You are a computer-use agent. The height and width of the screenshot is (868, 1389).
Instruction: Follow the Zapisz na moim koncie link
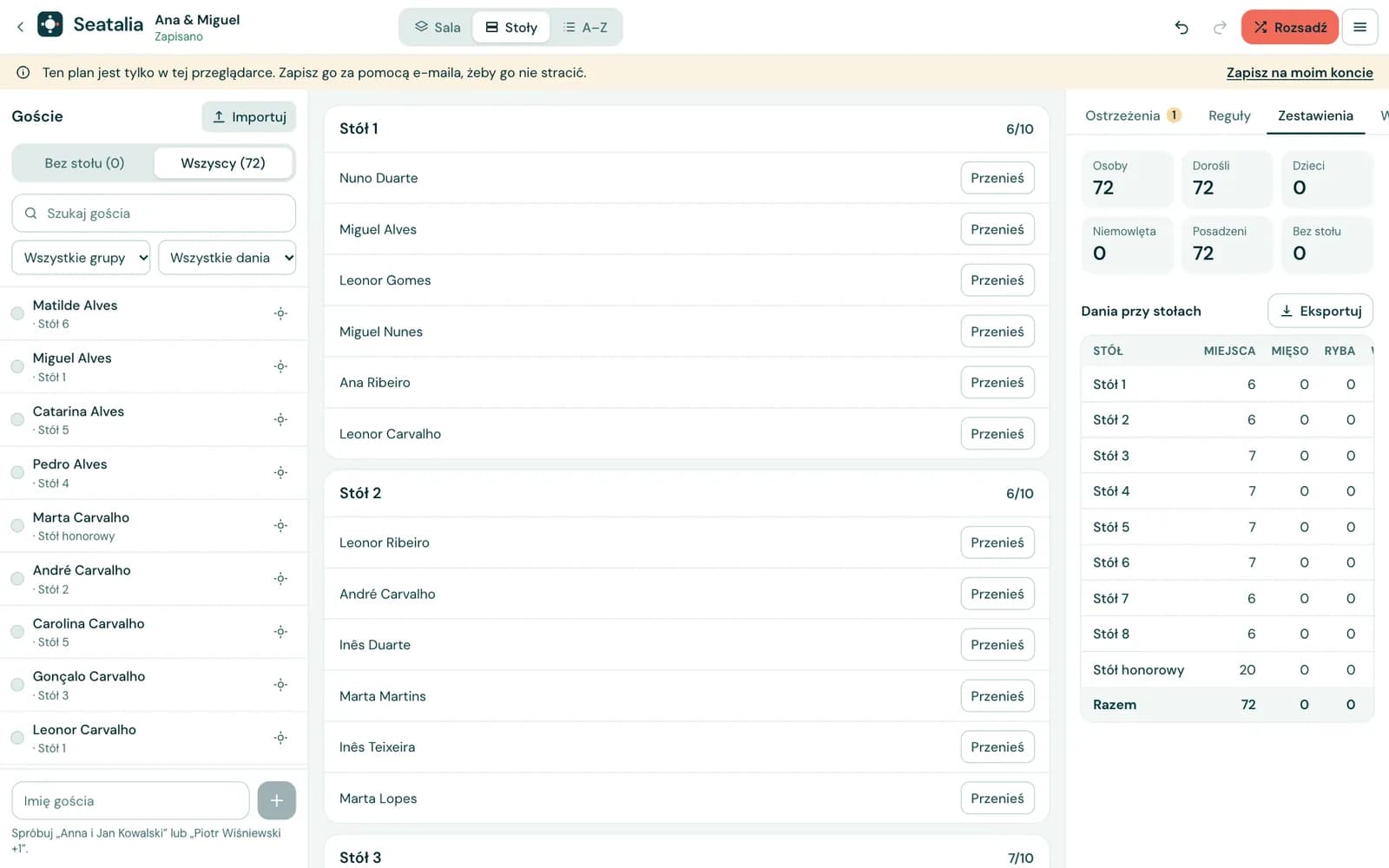pyautogui.click(x=1300, y=73)
